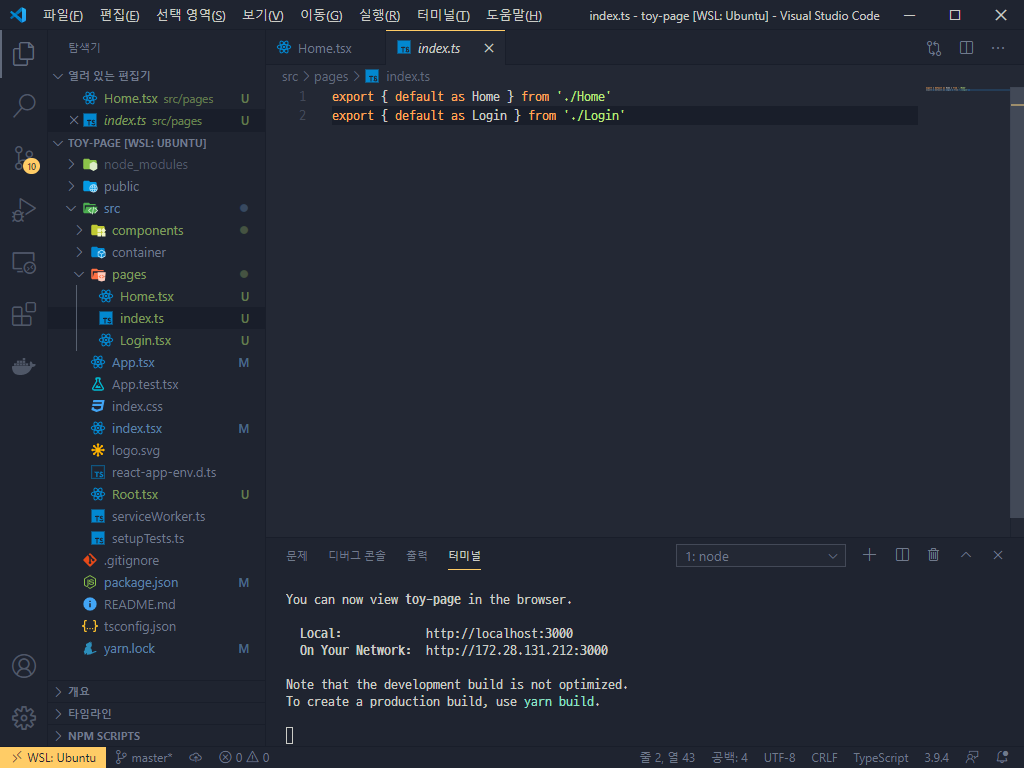Image resolution: width=1024 pixels, height=768 pixels.
Task: Click TypeScript version 3.9.4 indicator
Action: click(x=936, y=758)
